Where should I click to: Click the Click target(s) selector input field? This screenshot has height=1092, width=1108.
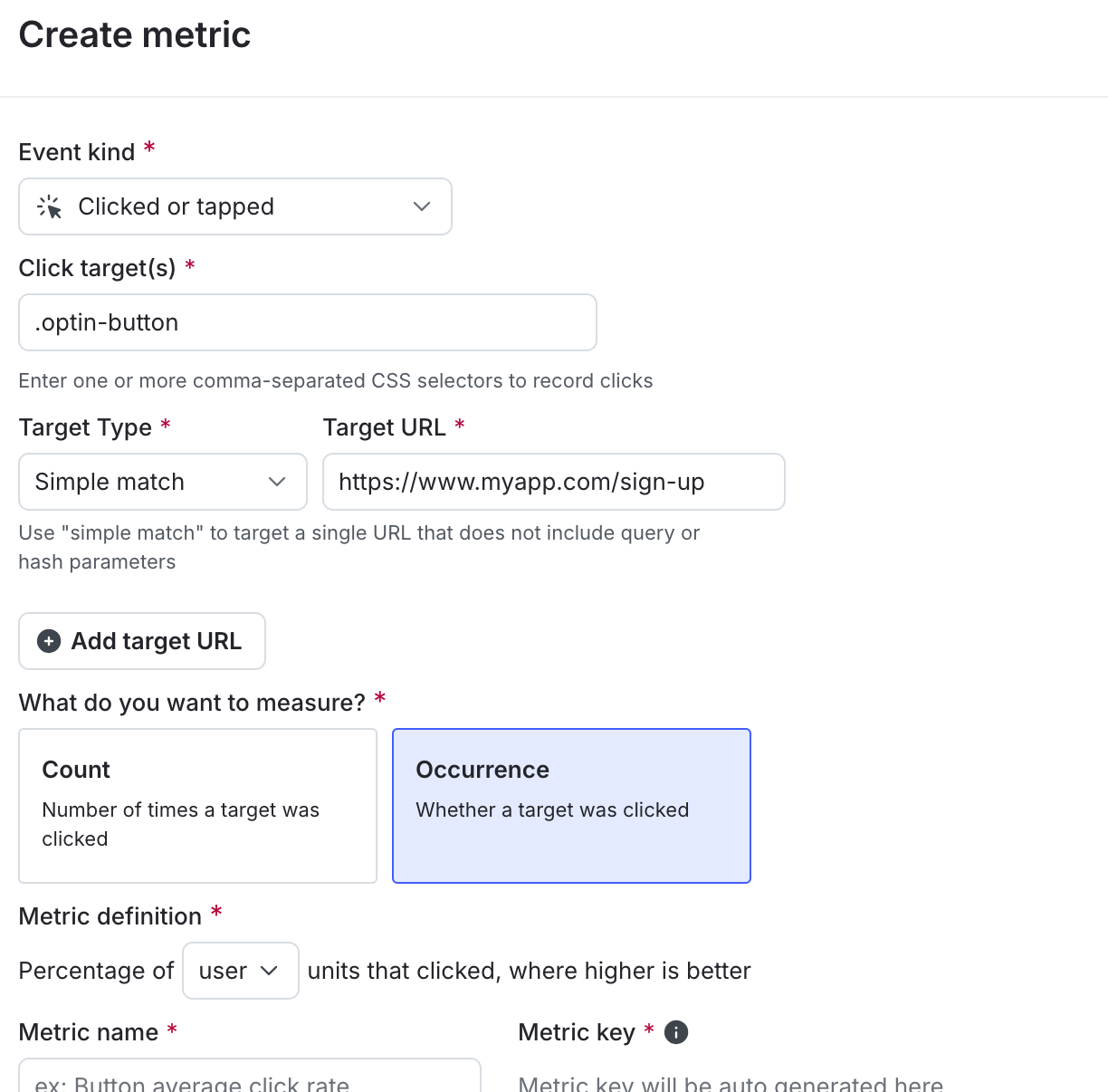(307, 322)
